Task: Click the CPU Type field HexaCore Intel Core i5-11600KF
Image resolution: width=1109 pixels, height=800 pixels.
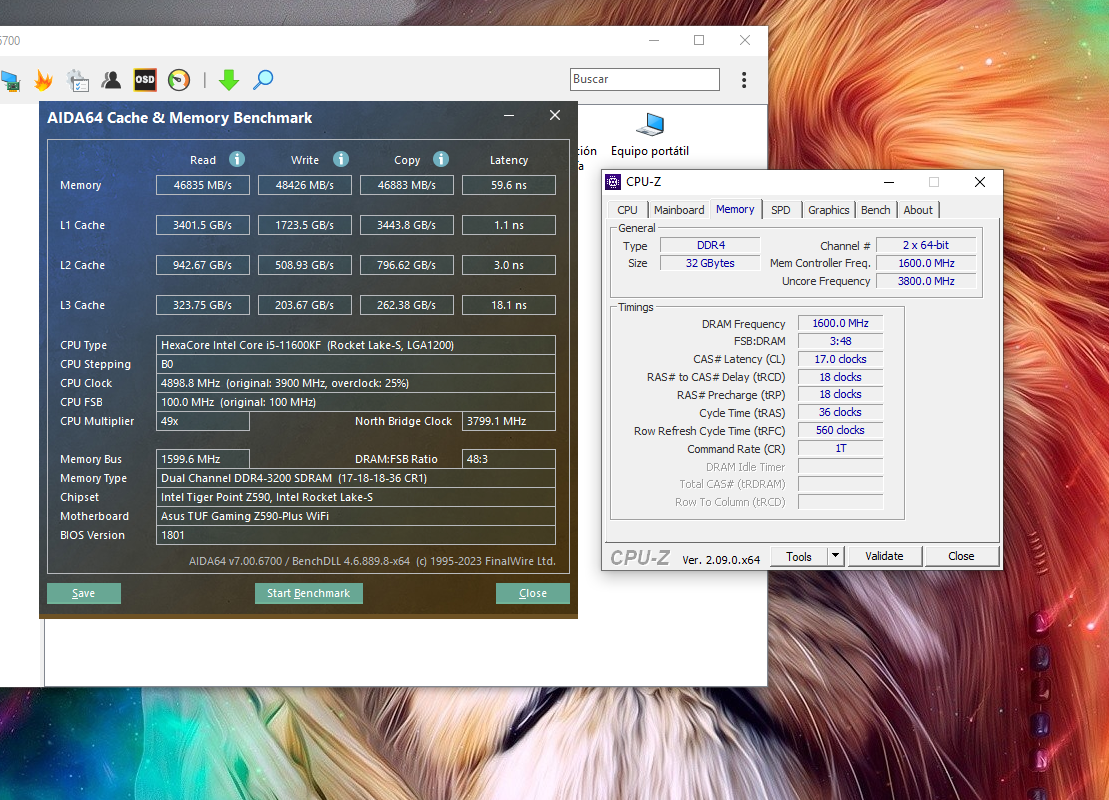Action: click(x=356, y=345)
